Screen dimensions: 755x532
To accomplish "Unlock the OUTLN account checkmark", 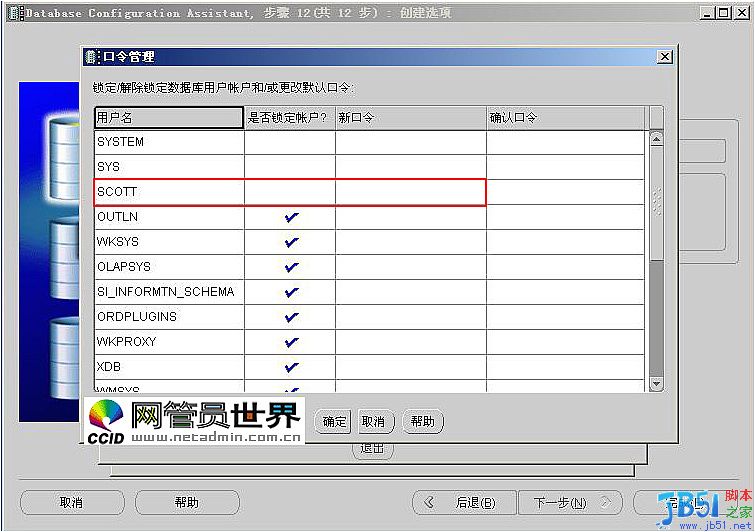I will coord(291,217).
